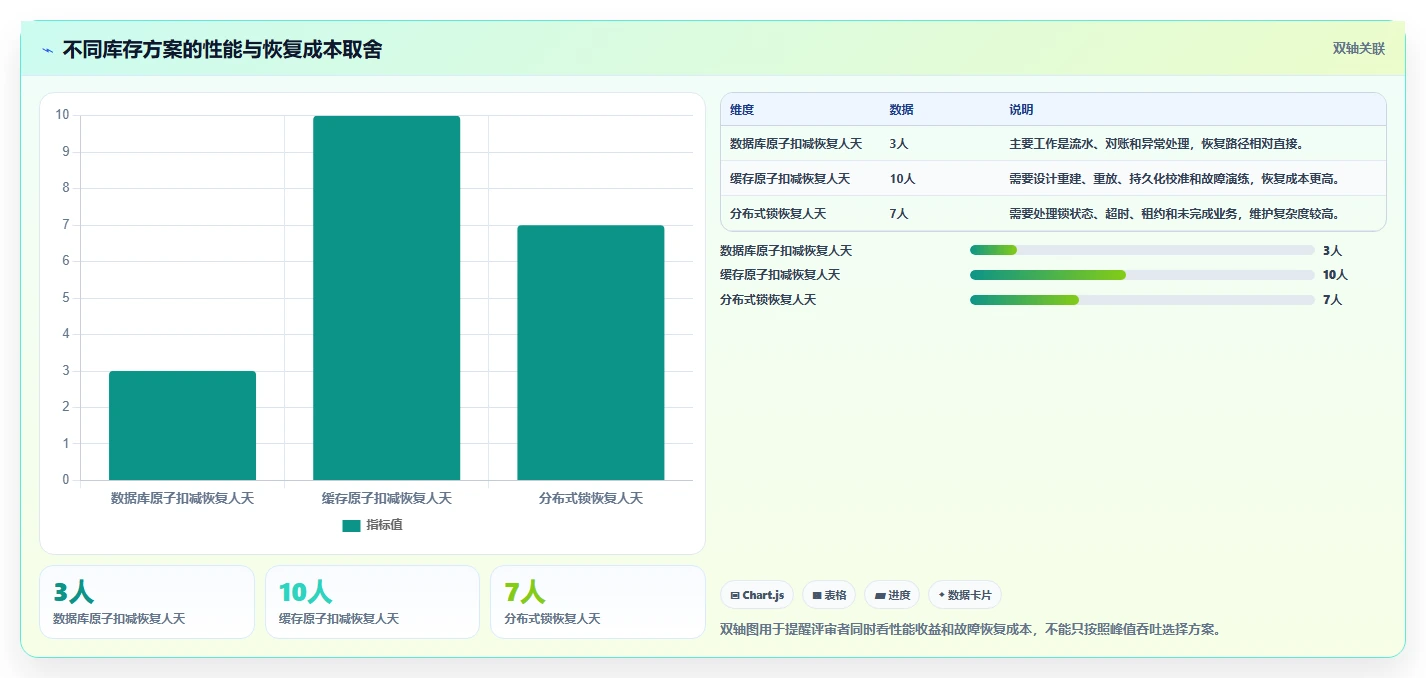Image resolution: width=1426 pixels, height=678 pixels.
Task: Click x-axis label 分布式锁恢复人天
Action: [590, 498]
